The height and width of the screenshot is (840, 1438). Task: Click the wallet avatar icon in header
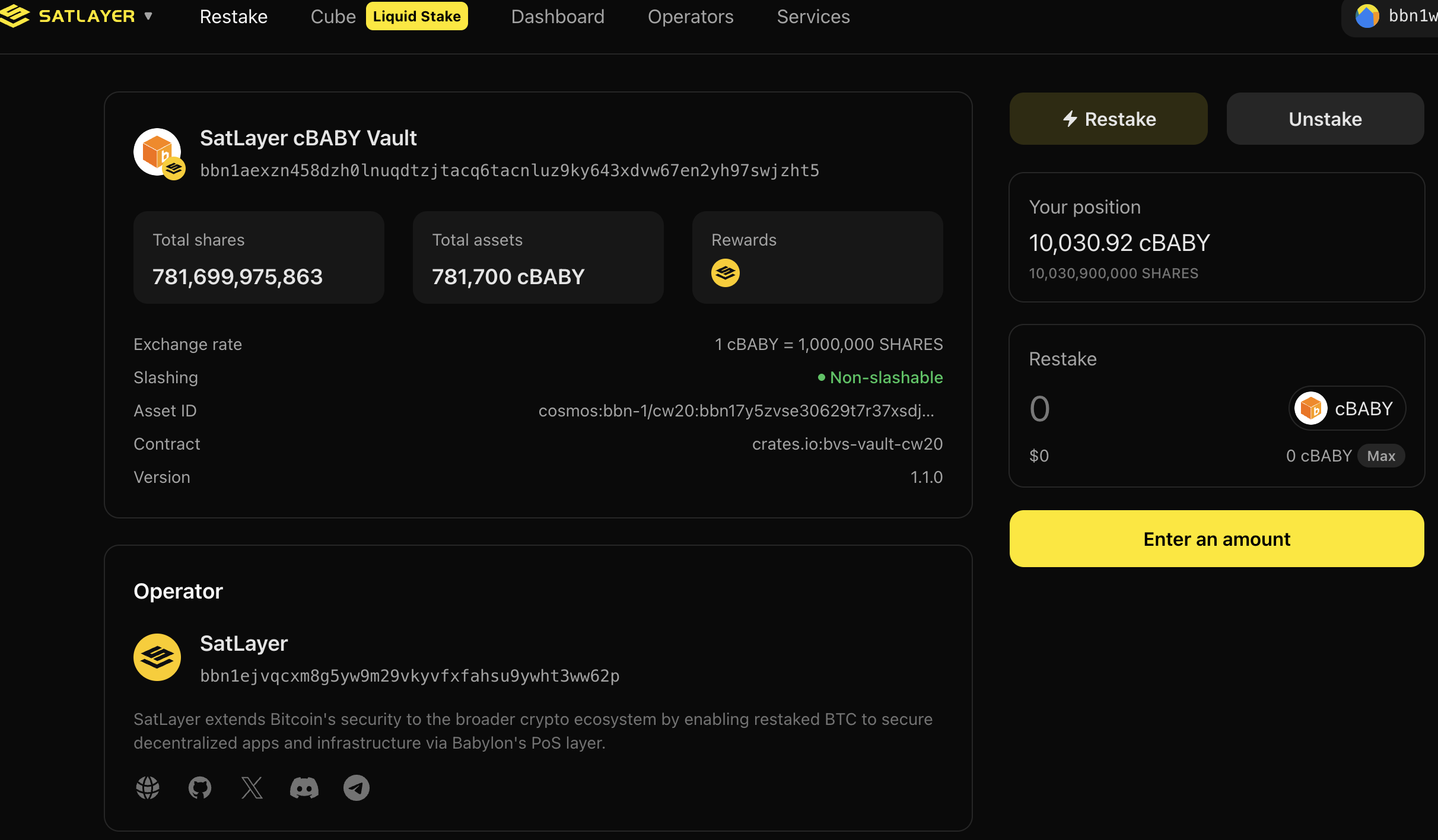(1367, 16)
